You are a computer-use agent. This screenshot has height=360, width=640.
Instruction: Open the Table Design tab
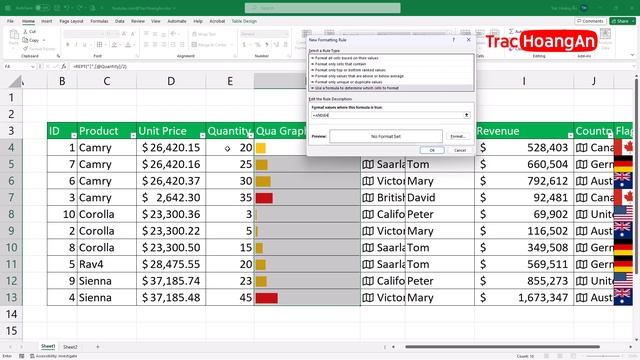[244, 21]
